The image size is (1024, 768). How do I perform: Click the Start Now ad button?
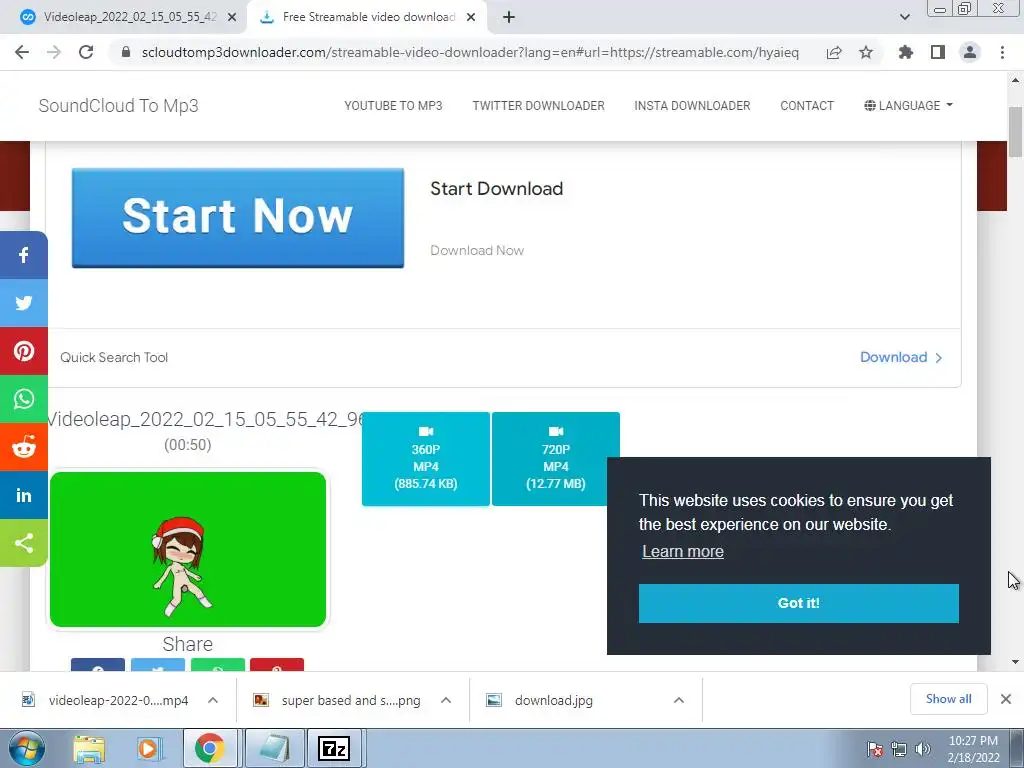coord(238,217)
